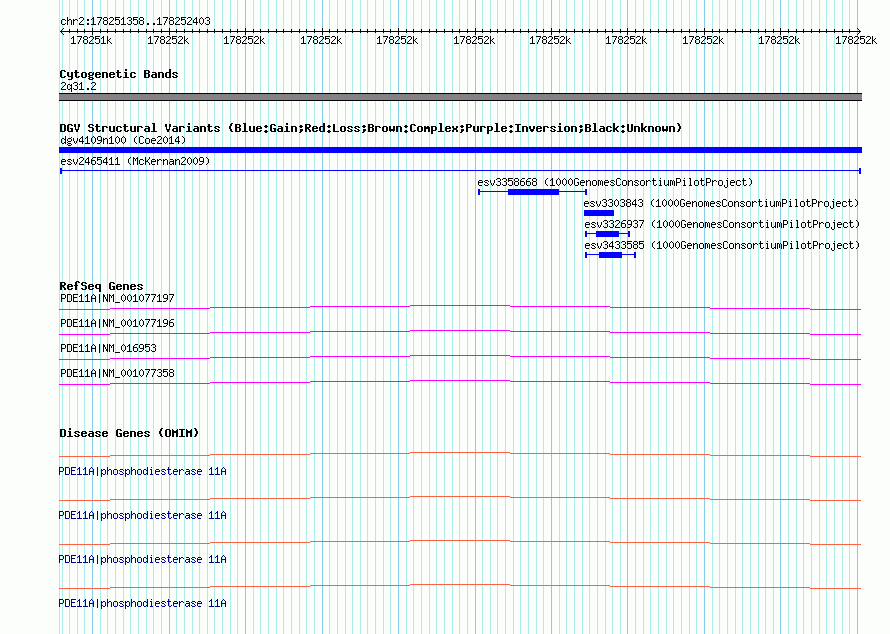
Task: Click the esv2465411 (McKernan2009) label
Action: pyautogui.click(x=135, y=161)
